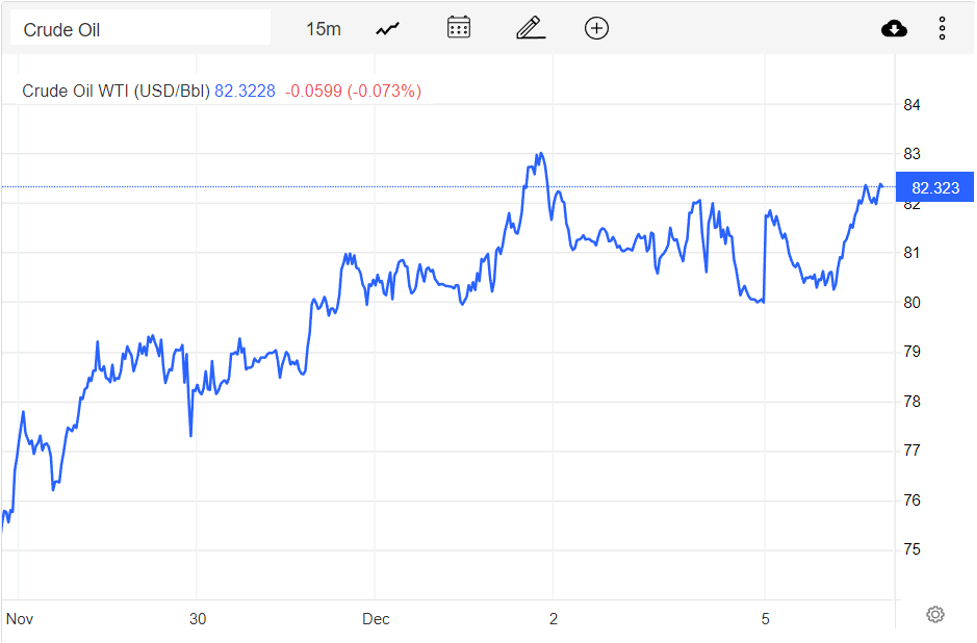Click the 5 date label on axis

765,619
